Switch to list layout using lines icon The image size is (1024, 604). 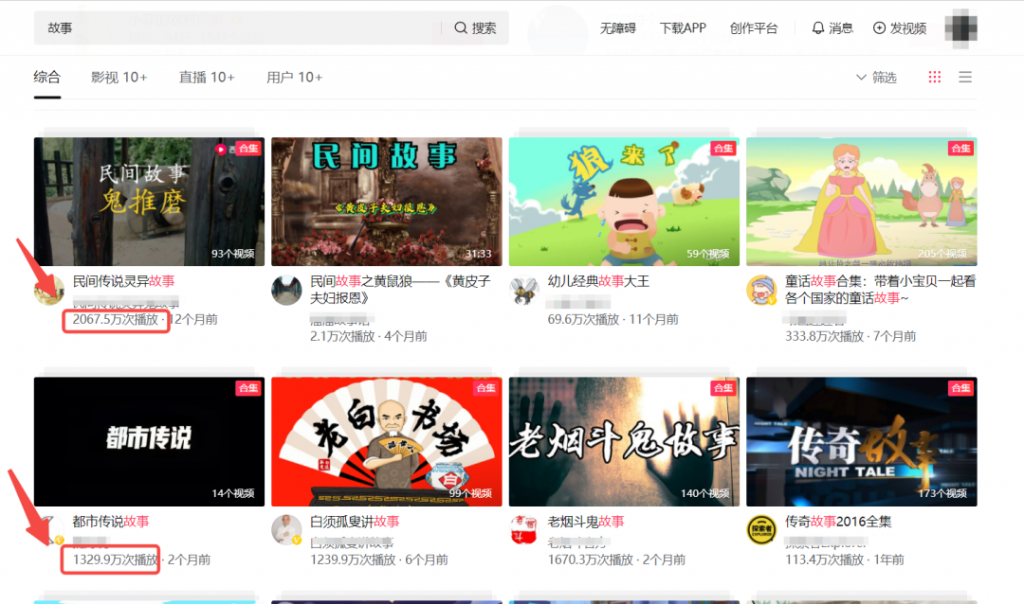coord(965,77)
